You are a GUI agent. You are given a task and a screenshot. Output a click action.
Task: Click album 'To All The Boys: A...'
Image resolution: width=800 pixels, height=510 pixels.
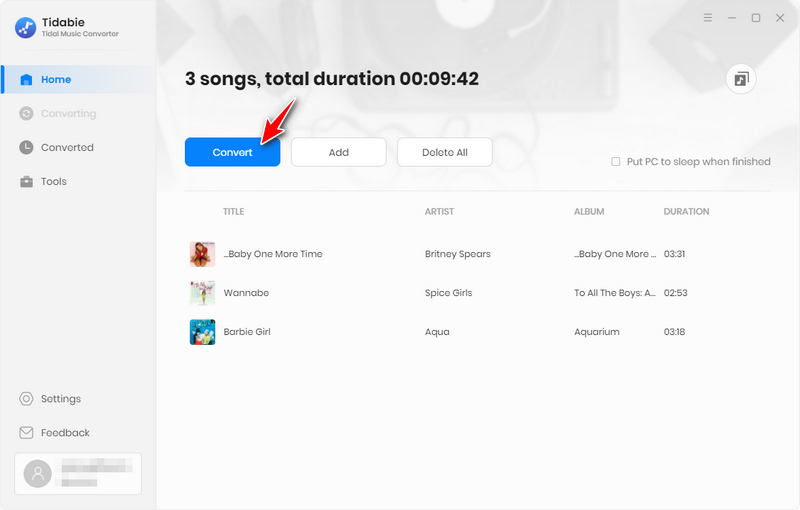(615, 293)
